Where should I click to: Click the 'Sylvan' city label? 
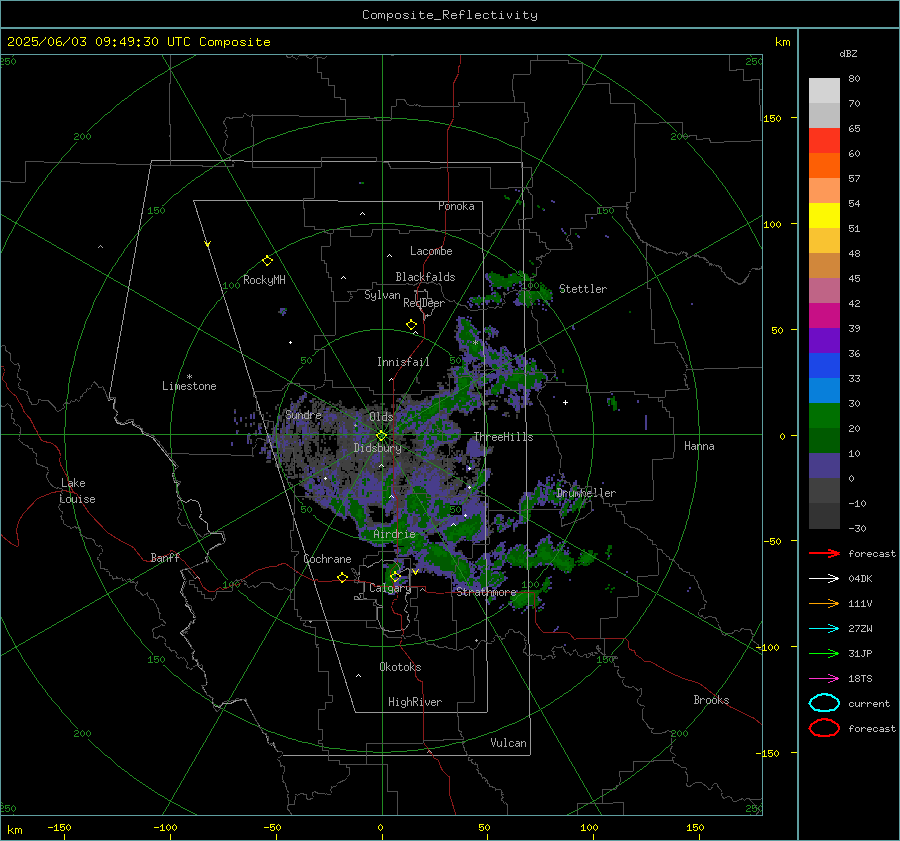(382, 296)
